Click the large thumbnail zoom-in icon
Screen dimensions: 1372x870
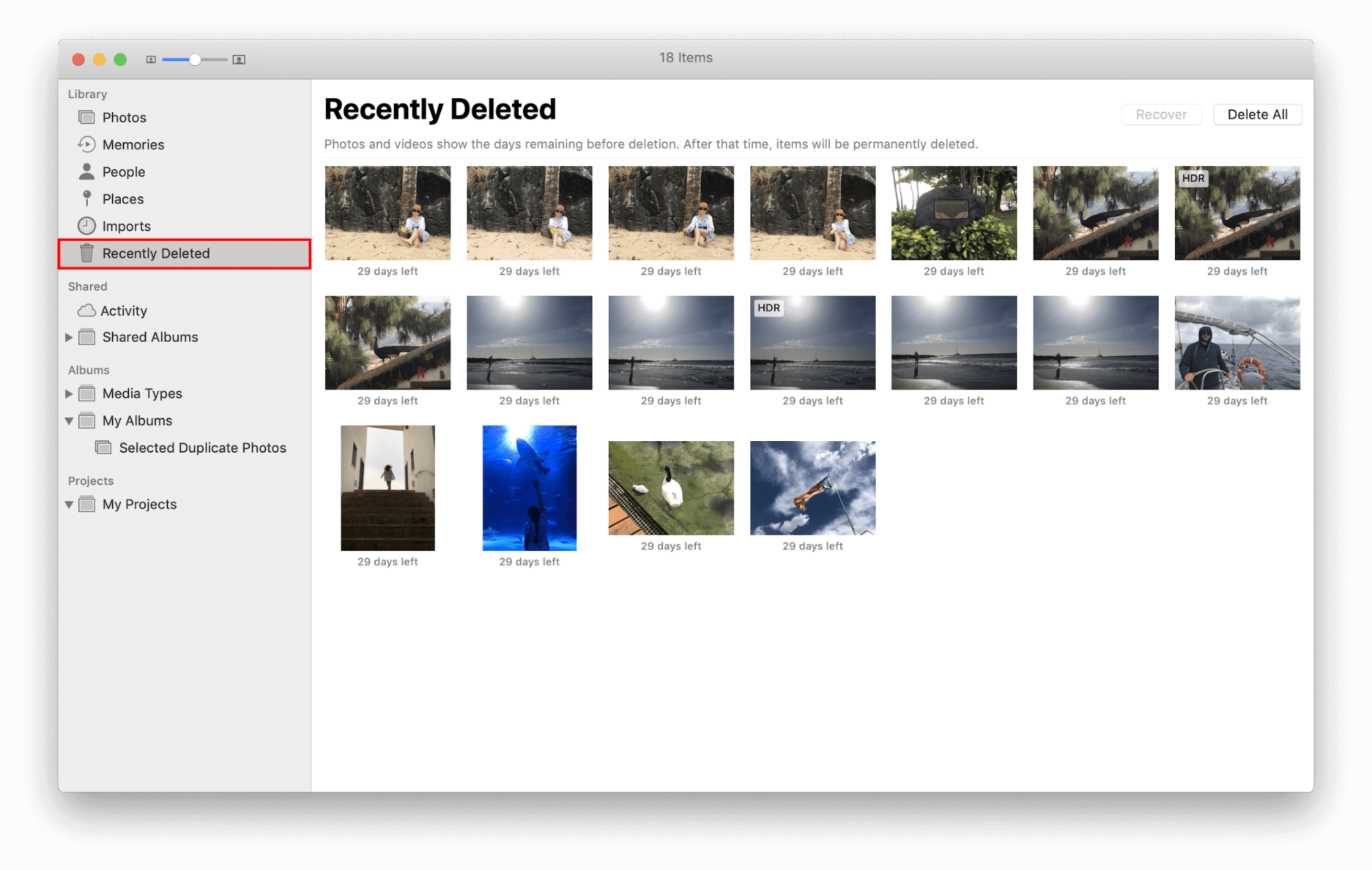click(x=239, y=60)
